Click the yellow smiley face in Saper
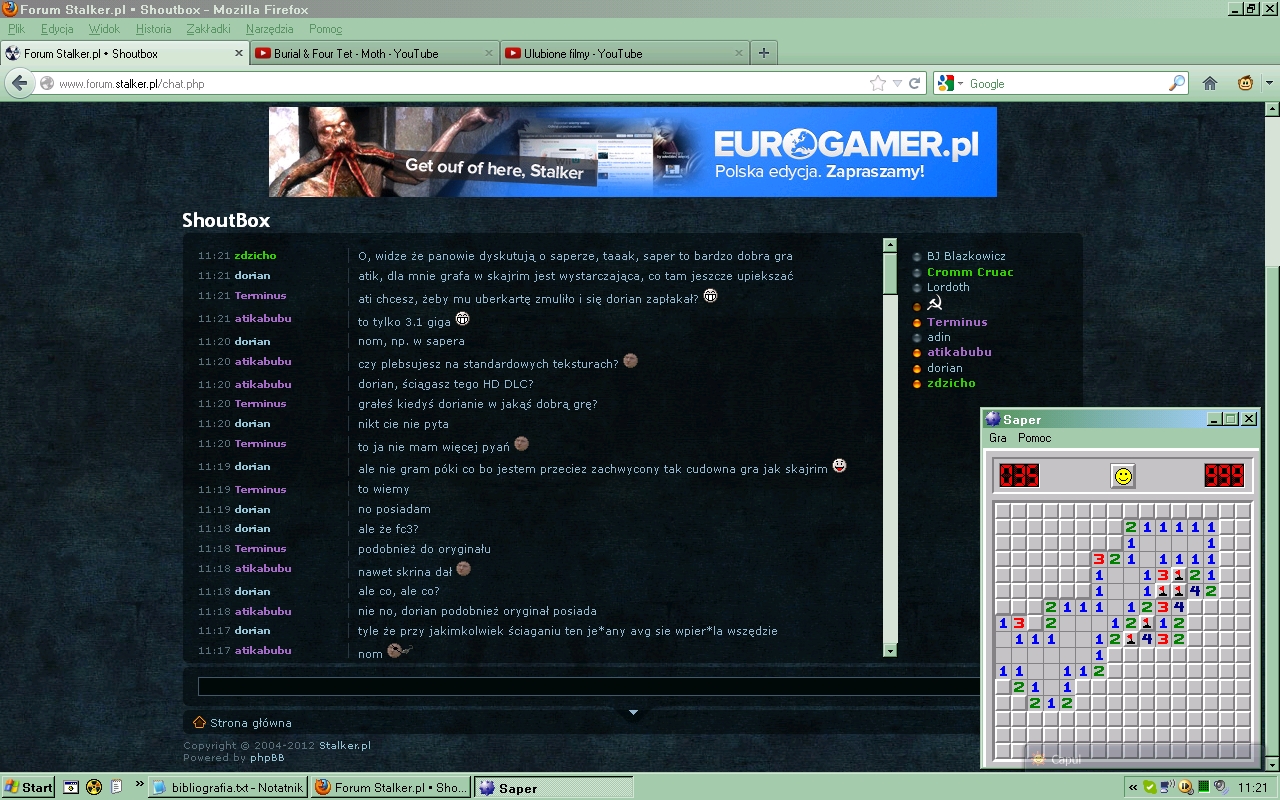 coord(1123,476)
